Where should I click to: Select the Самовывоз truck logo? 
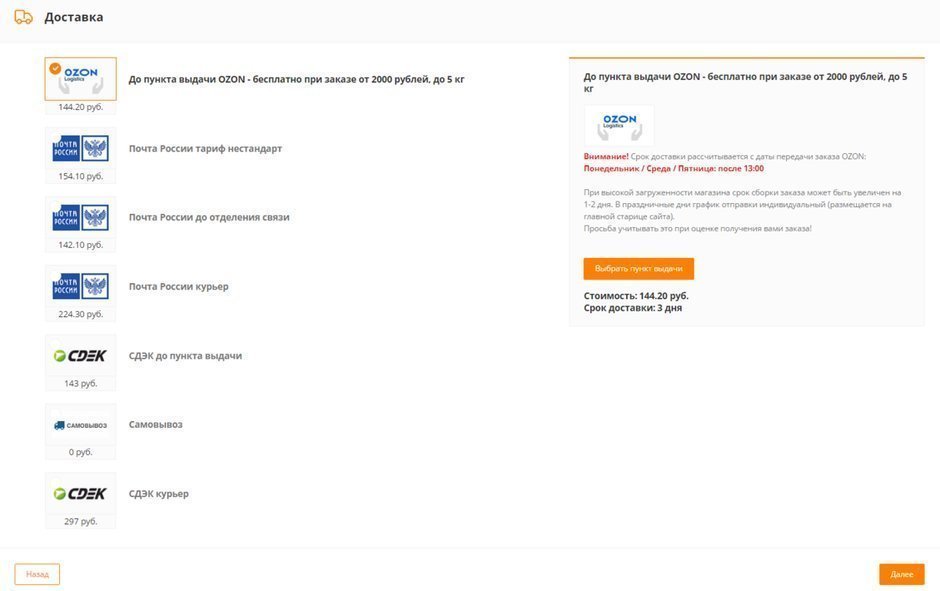click(x=81, y=424)
